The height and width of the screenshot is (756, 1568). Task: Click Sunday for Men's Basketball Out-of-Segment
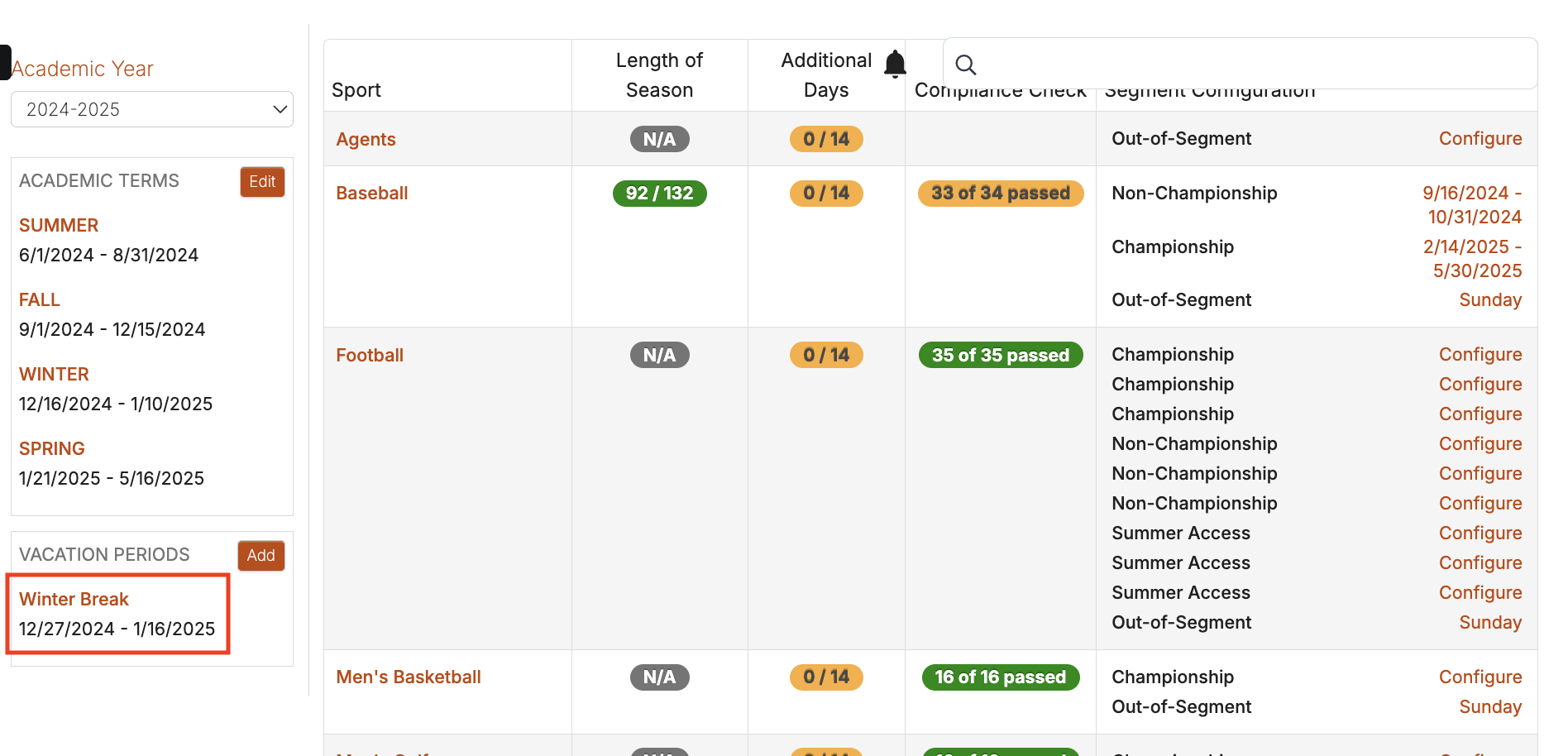(1490, 706)
